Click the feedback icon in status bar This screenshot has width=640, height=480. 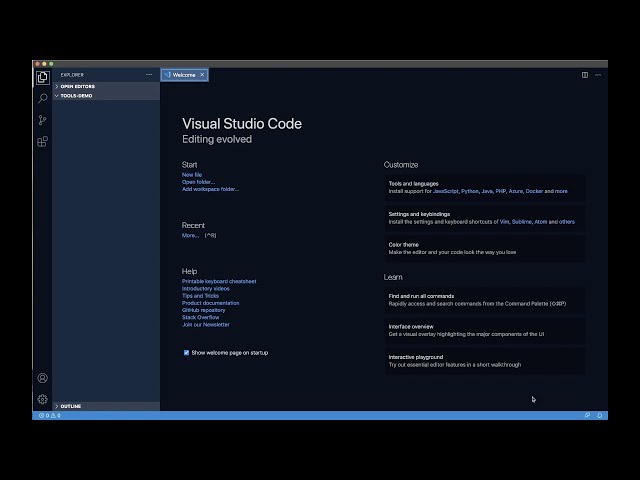(x=587, y=415)
